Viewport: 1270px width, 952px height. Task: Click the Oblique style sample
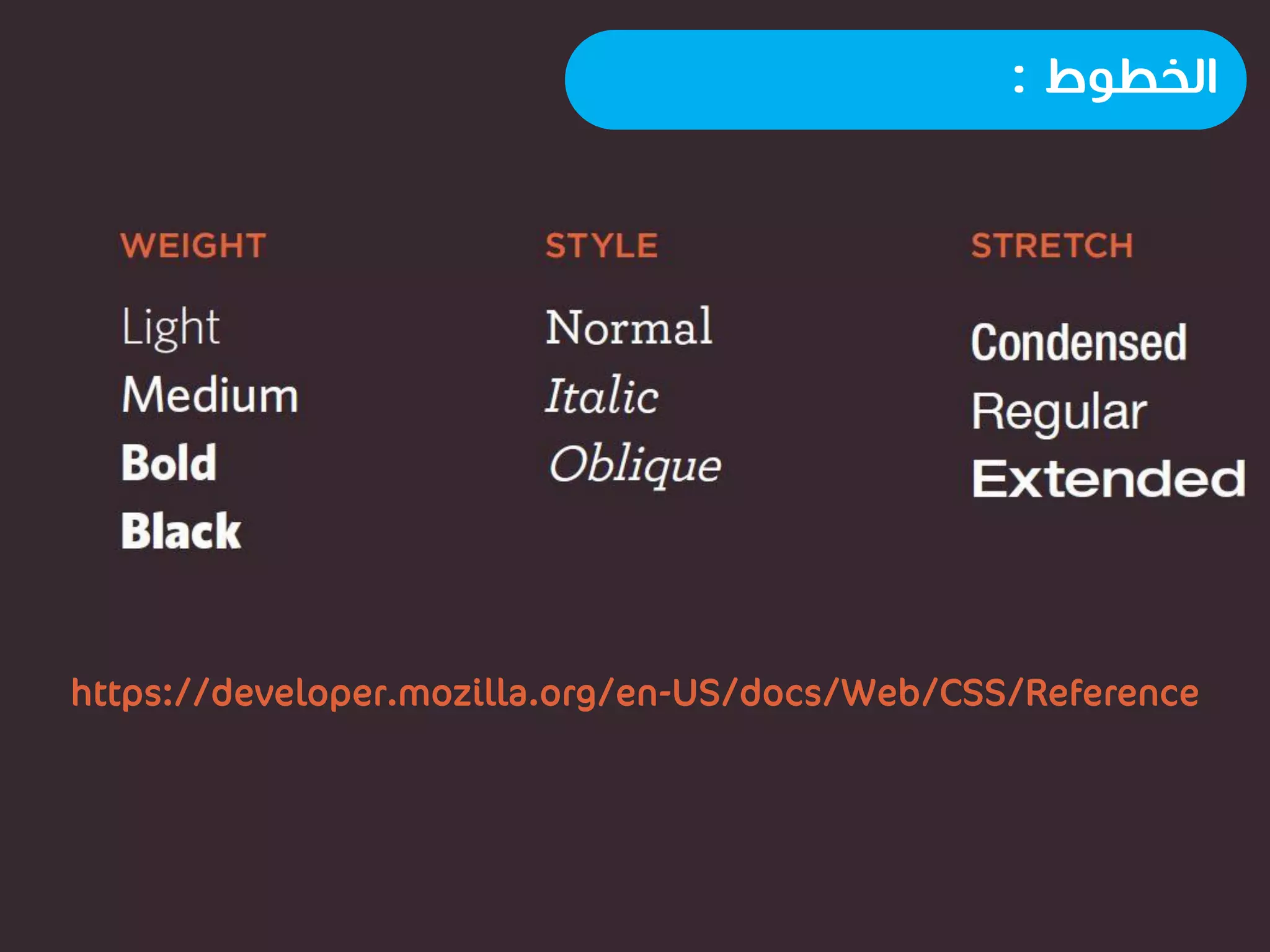coord(635,464)
